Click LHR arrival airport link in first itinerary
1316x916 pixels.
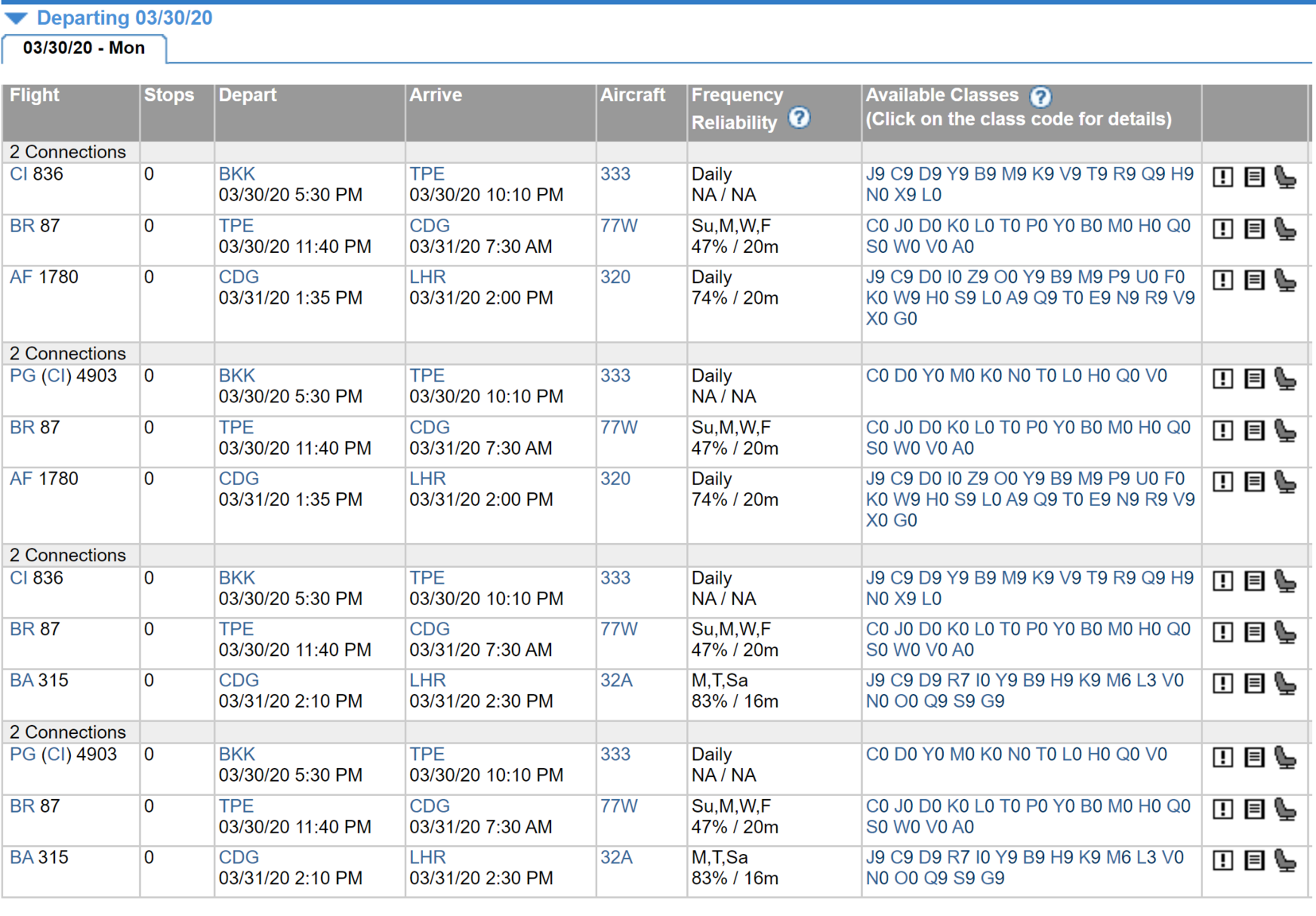[428, 278]
